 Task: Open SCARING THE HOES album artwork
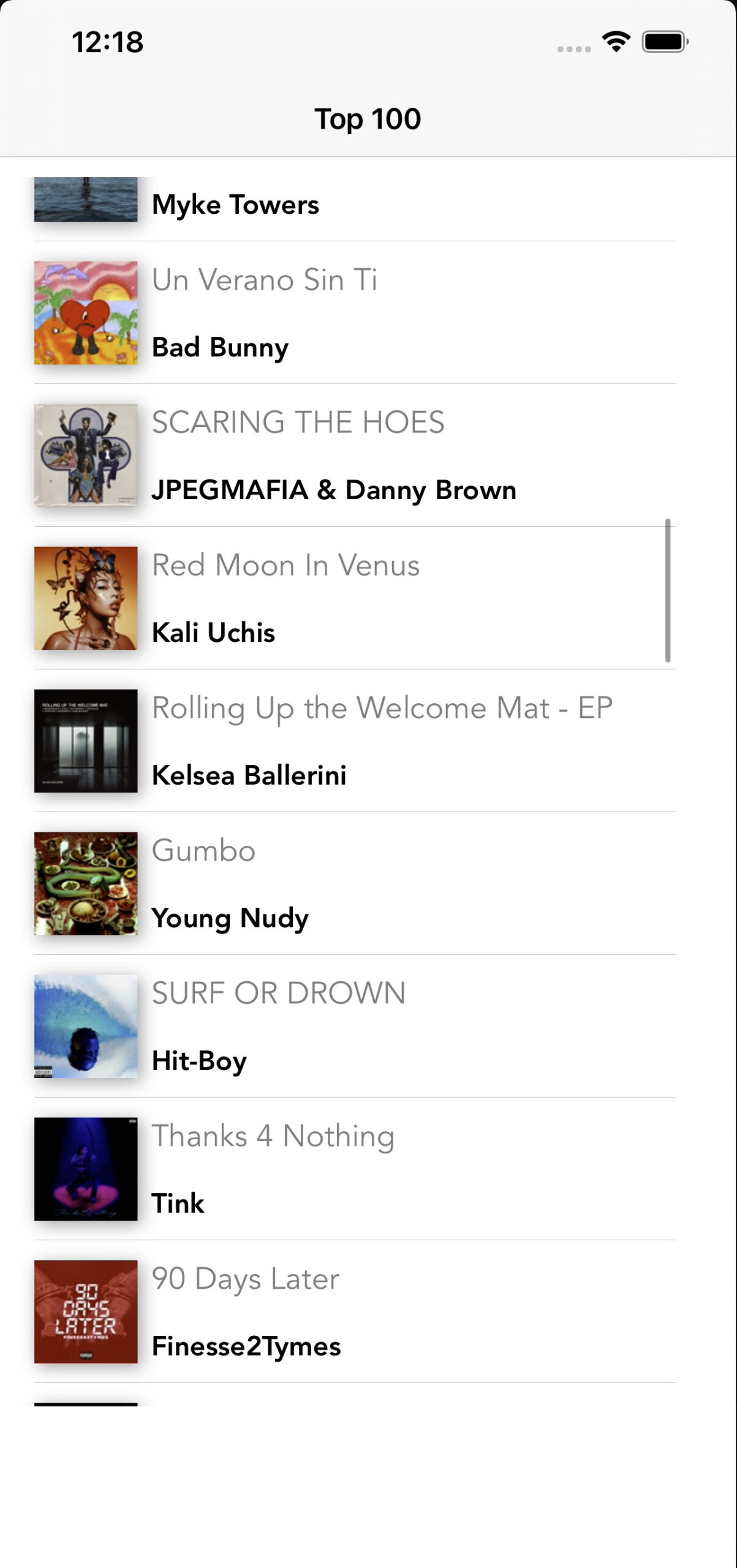(x=86, y=455)
